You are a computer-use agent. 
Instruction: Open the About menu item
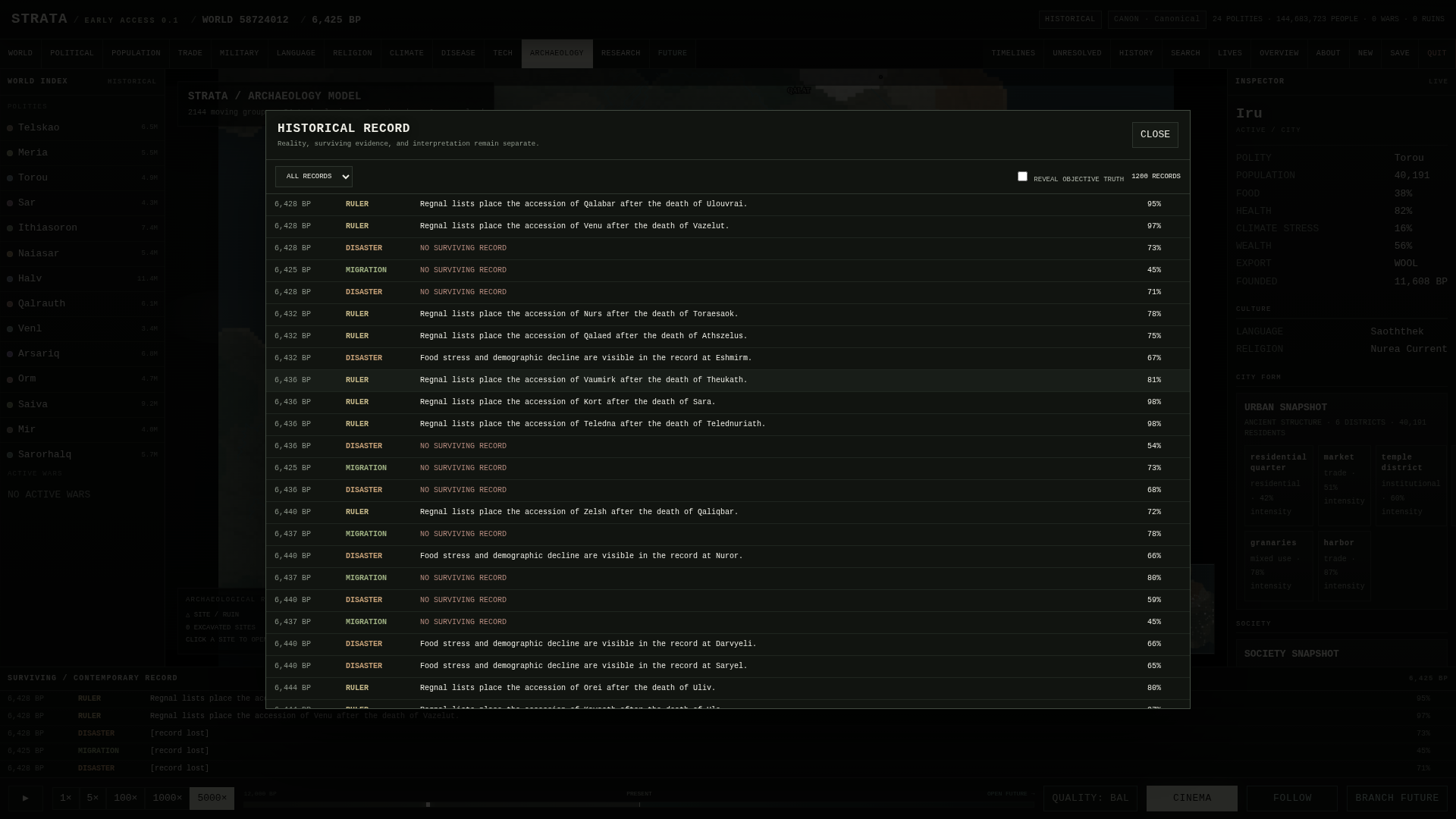1329,54
